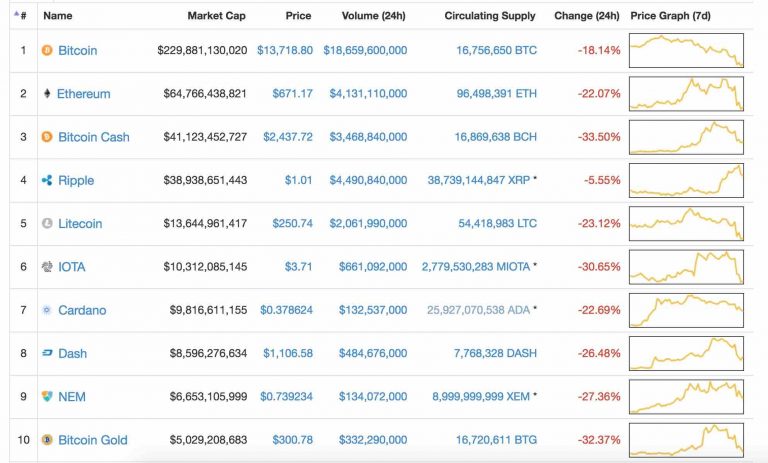Click the Bitcoin Cash logo icon
Viewport: 768px width, 463px height.
point(47,137)
